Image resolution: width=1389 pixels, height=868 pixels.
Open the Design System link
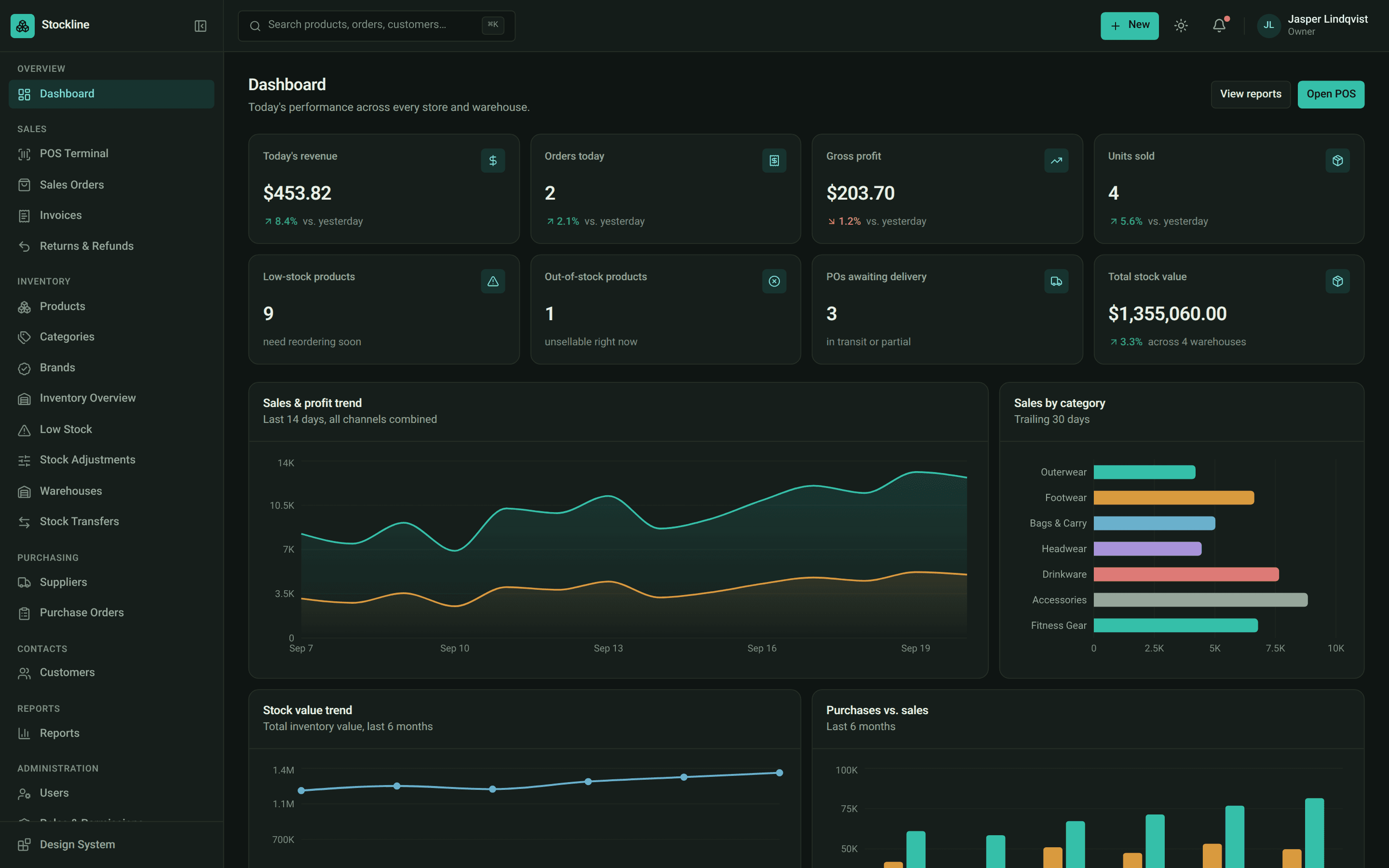(111, 844)
